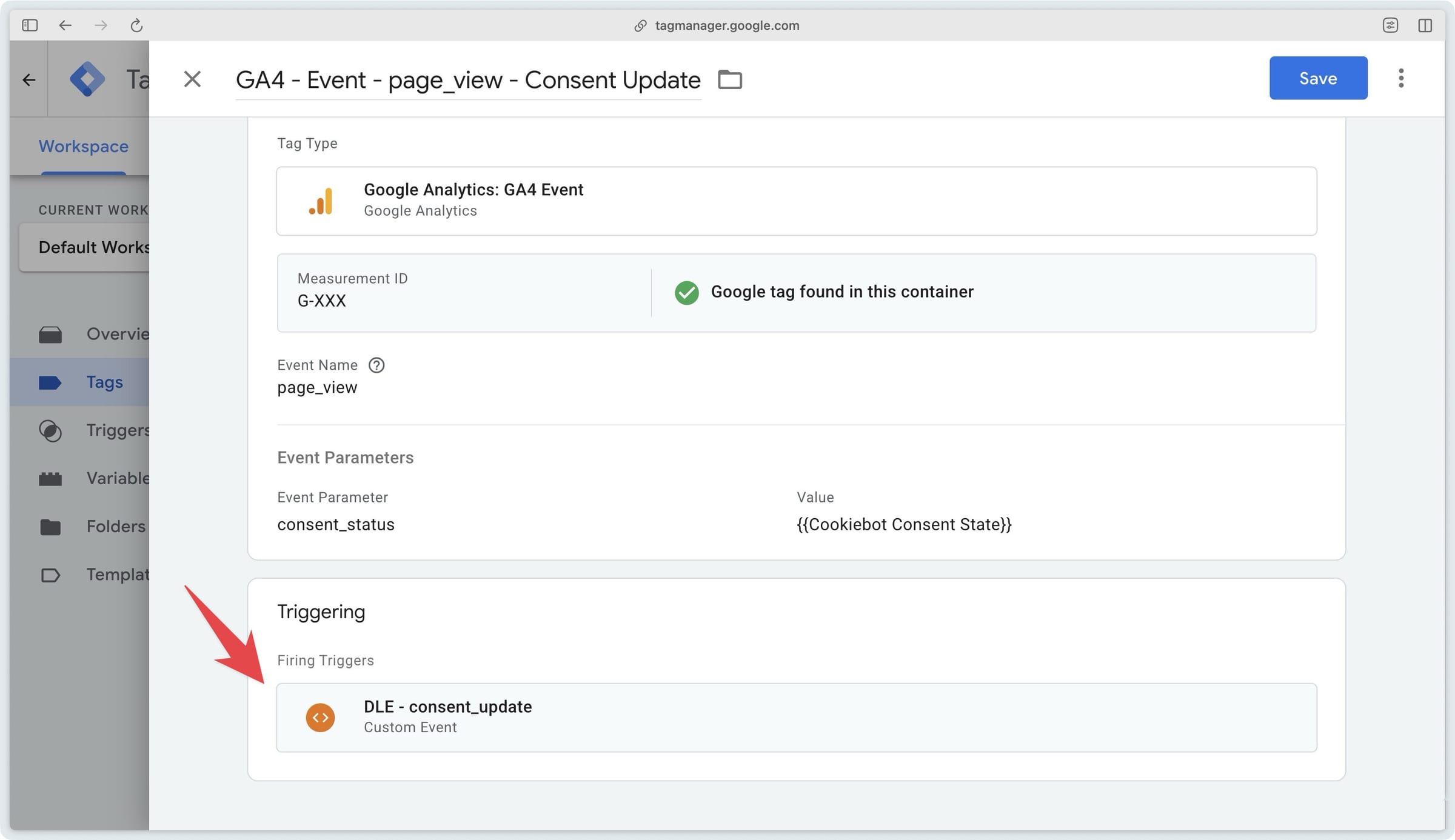The image size is (1455, 840).
Task: Click the Google tag found in this container text
Action: coord(842,292)
